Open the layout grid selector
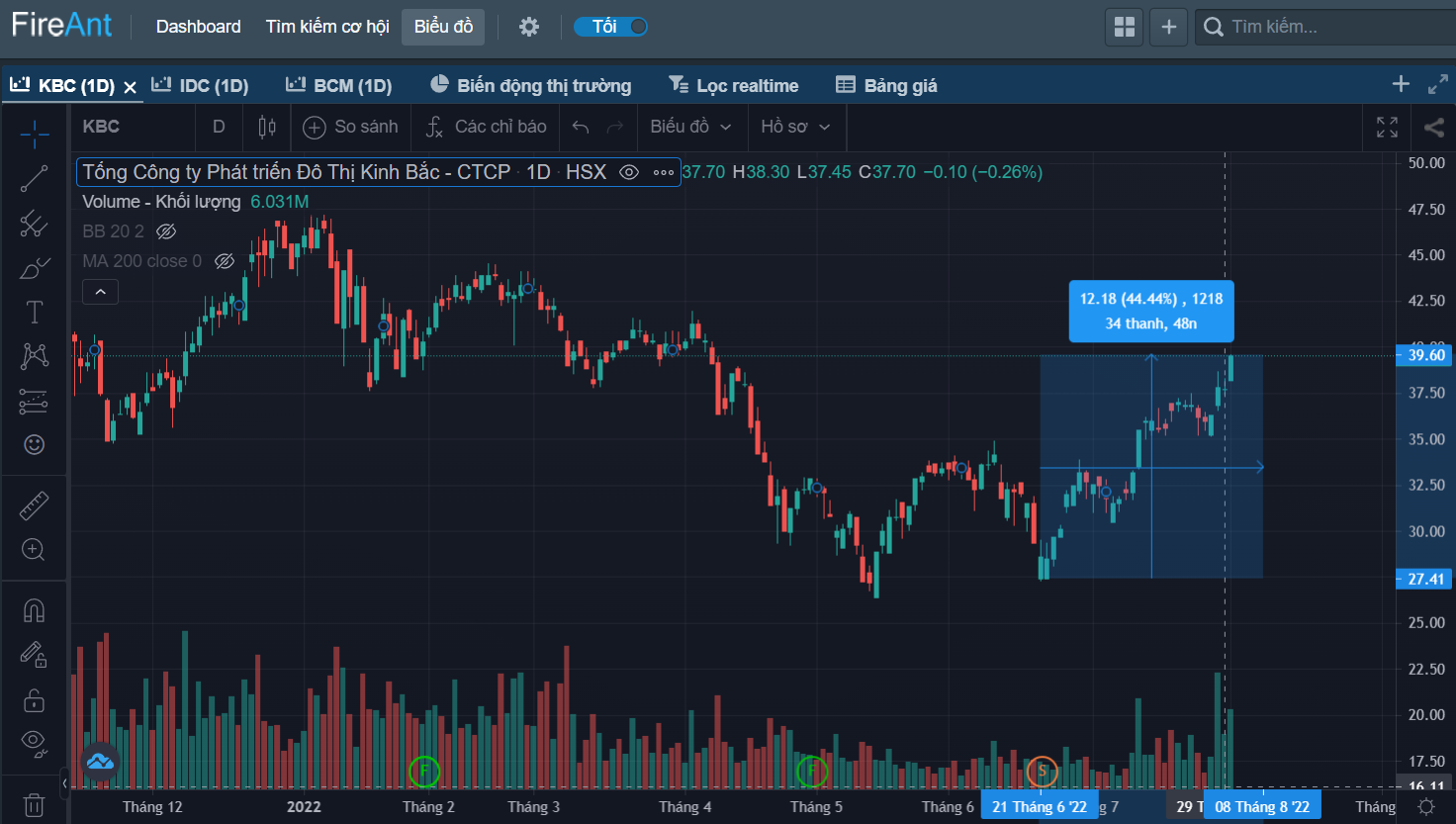The width and height of the screenshot is (1456, 824). tap(1125, 27)
